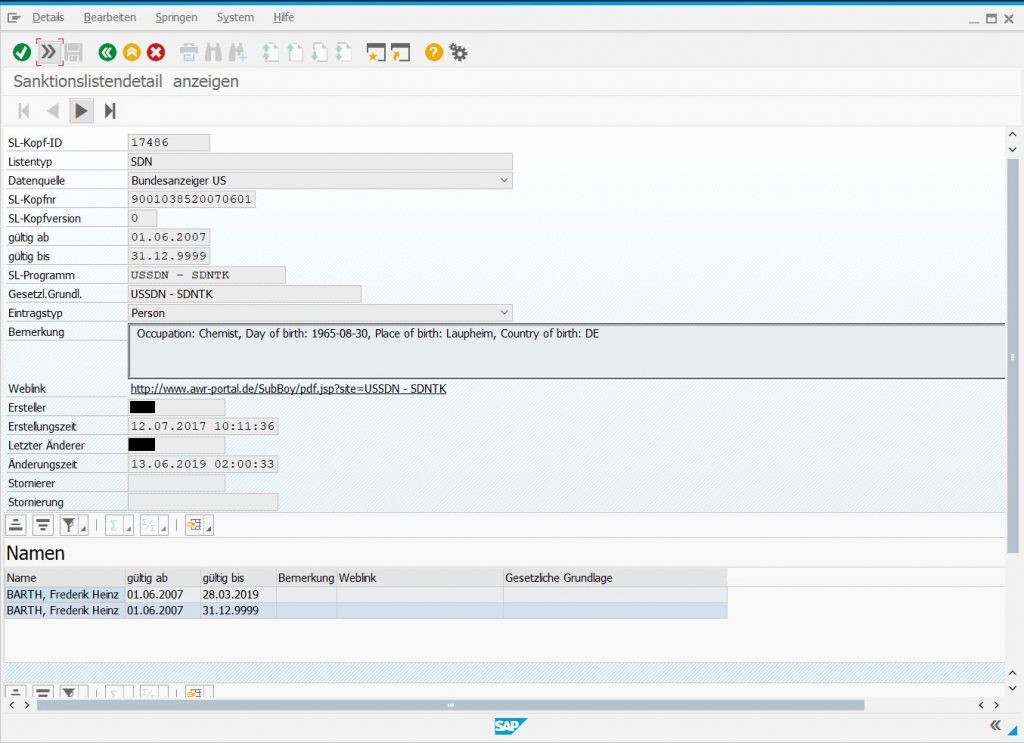Open the Datenquelle dropdown

pyautogui.click(x=503, y=180)
